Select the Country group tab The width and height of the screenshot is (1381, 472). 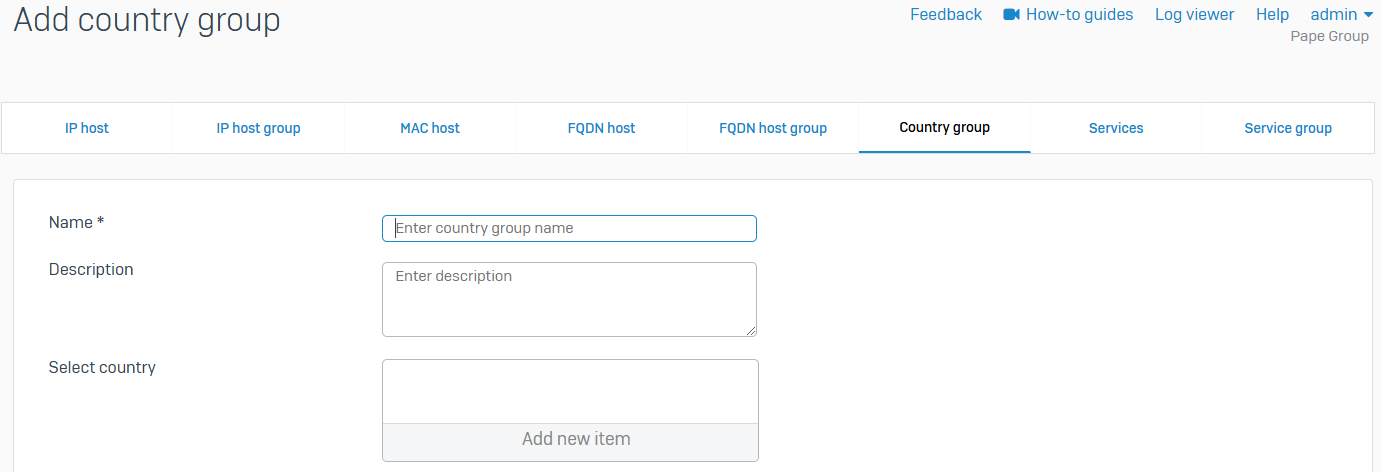(x=944, y=128)
